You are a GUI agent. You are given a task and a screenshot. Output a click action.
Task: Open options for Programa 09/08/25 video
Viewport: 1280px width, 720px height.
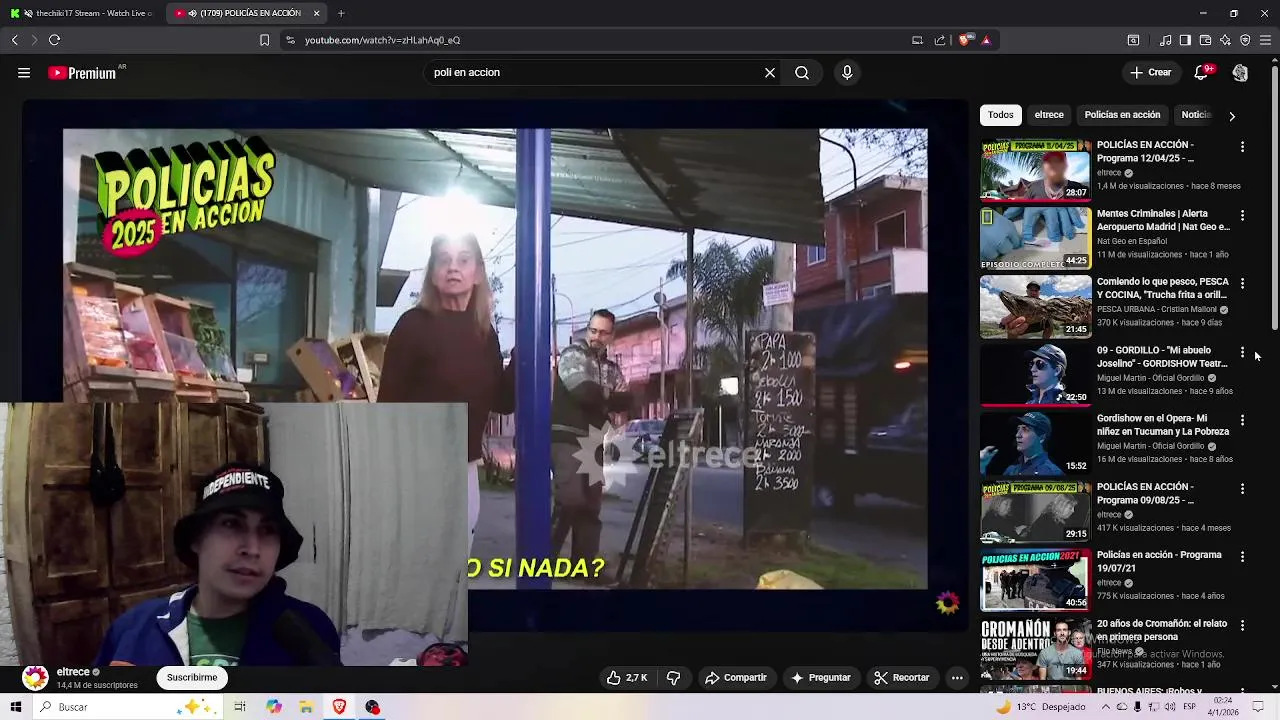(1242, 489)
